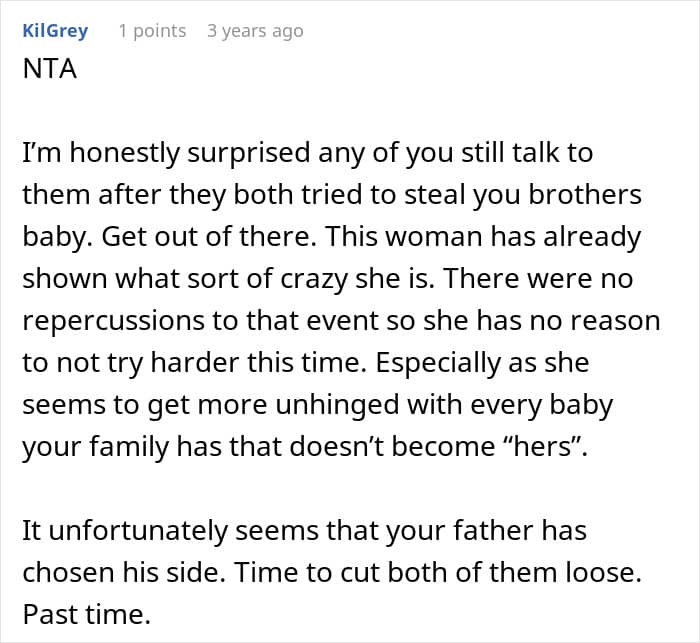
Task: Click the phrase "try harder this time"
Action: 187,363
